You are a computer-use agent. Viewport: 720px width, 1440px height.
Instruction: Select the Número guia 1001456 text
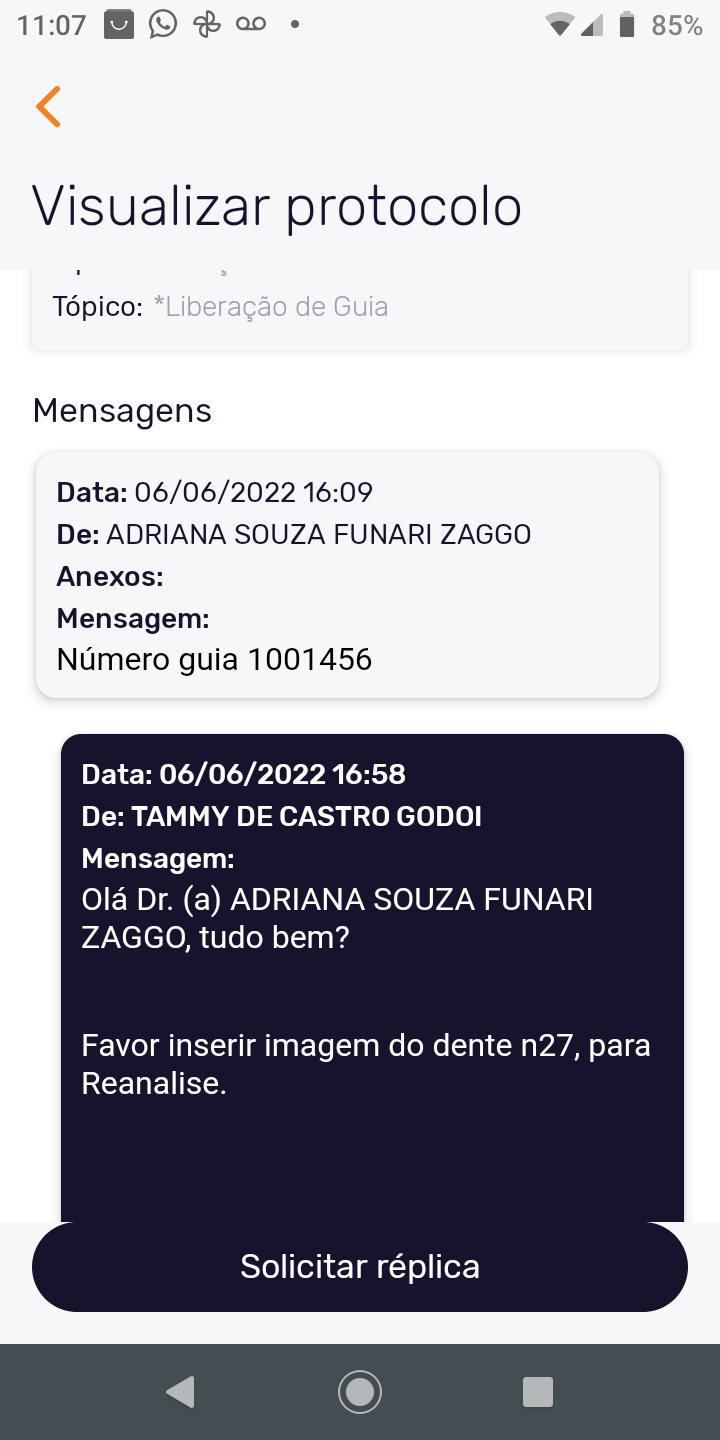point(214,659)
